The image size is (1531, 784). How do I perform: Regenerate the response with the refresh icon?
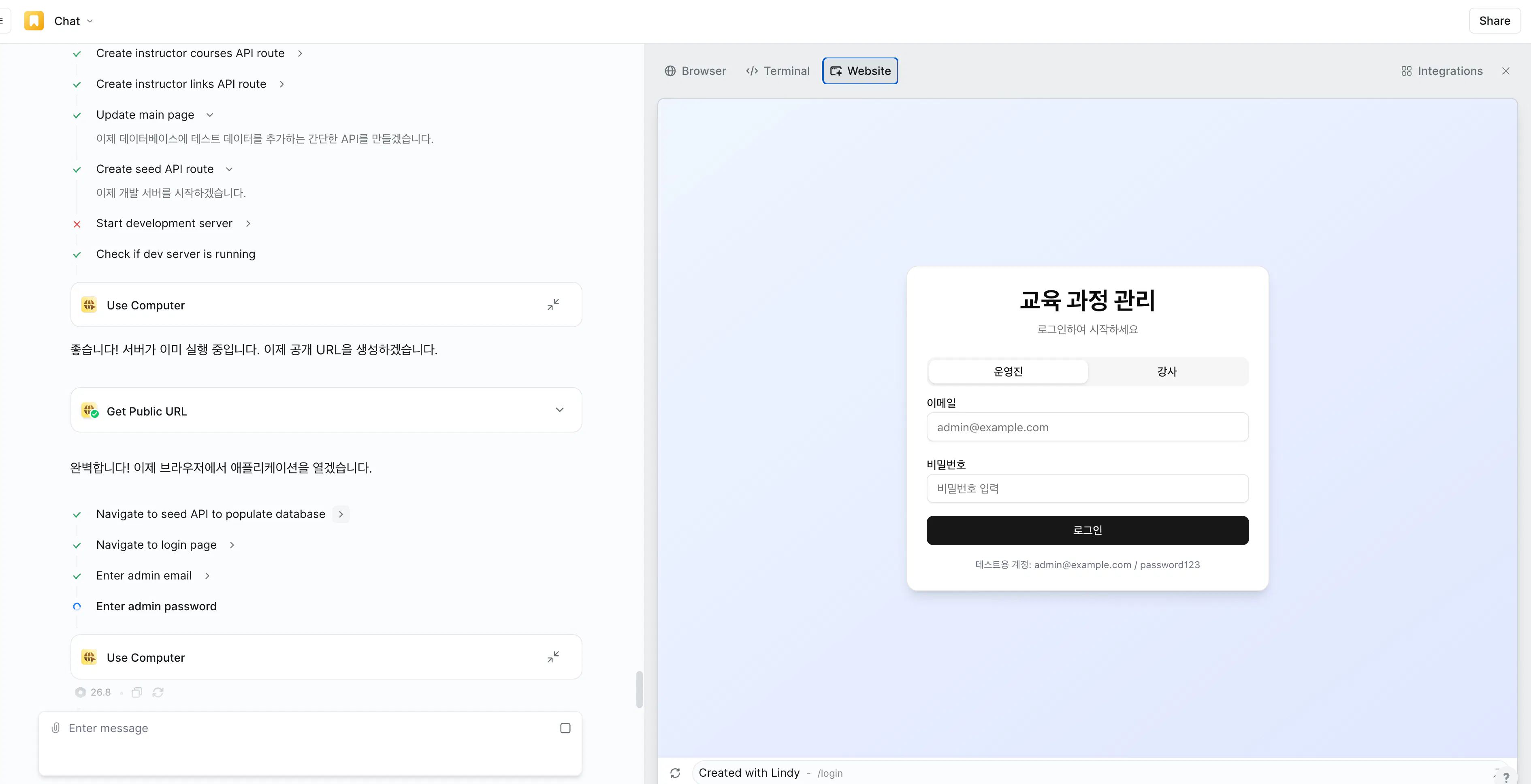[x=158, y=692]
